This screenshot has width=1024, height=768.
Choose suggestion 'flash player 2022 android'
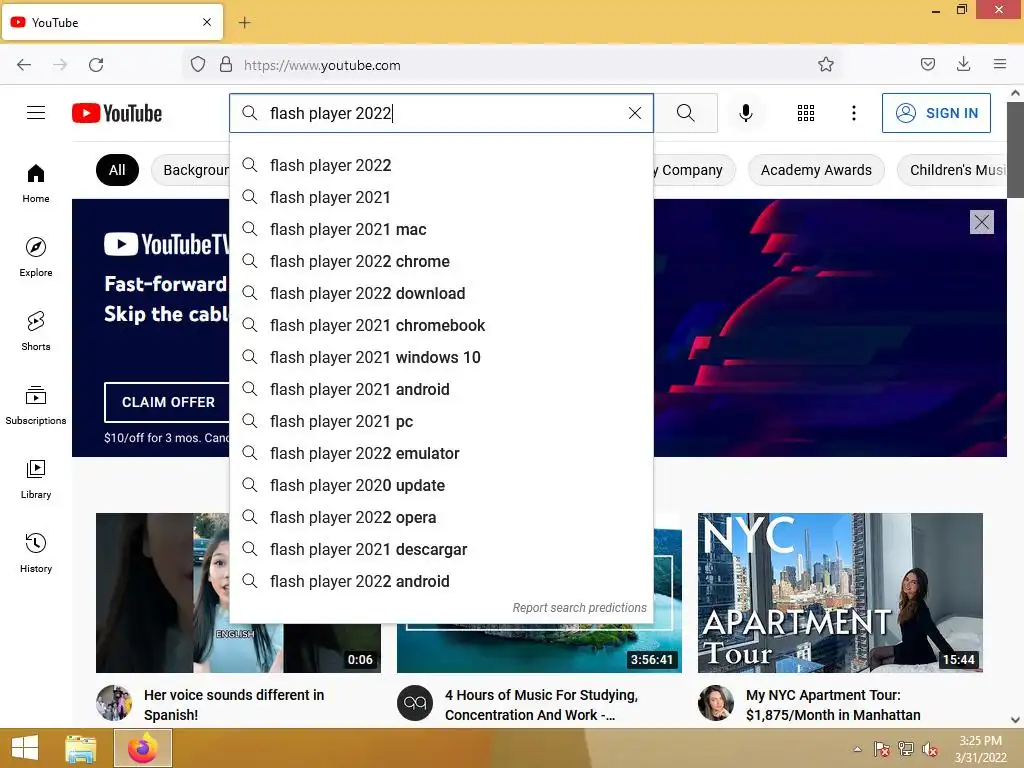441,581
